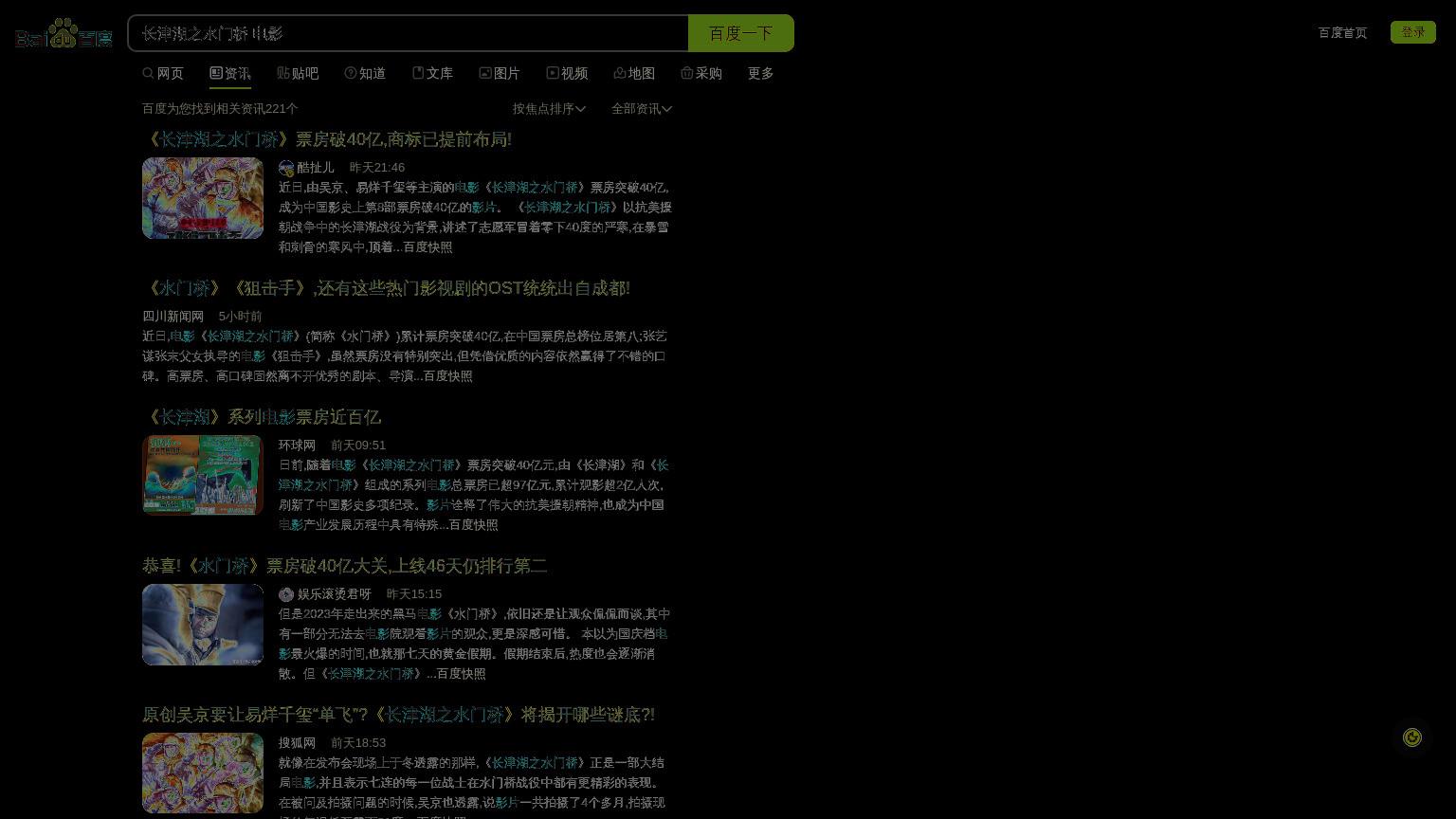Click the 酷扯儿 author avatar
1456x819 pixels.
click(x=286, y=168)
